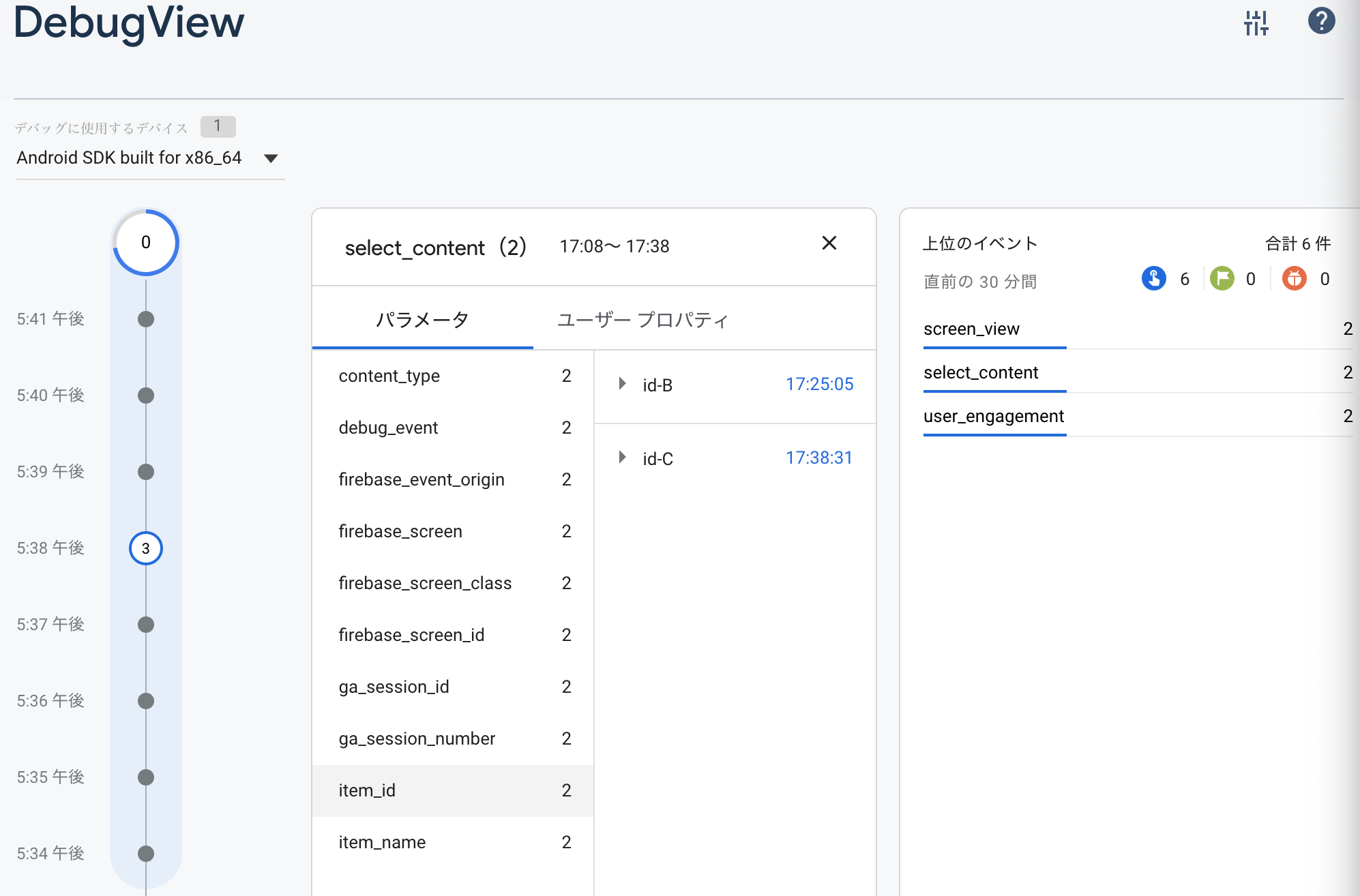Open timestamp 17:38:31 link
This screenshot has width=1360, height=896.
pyautogui.click(x=819, y=458)
